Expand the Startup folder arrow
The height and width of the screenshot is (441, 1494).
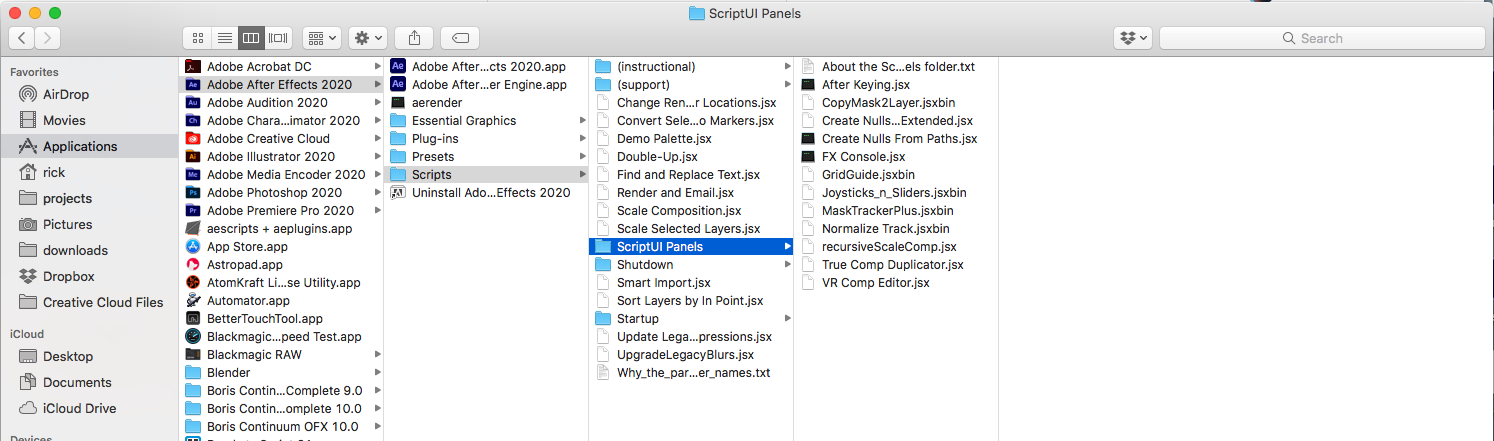coord(788,319)
